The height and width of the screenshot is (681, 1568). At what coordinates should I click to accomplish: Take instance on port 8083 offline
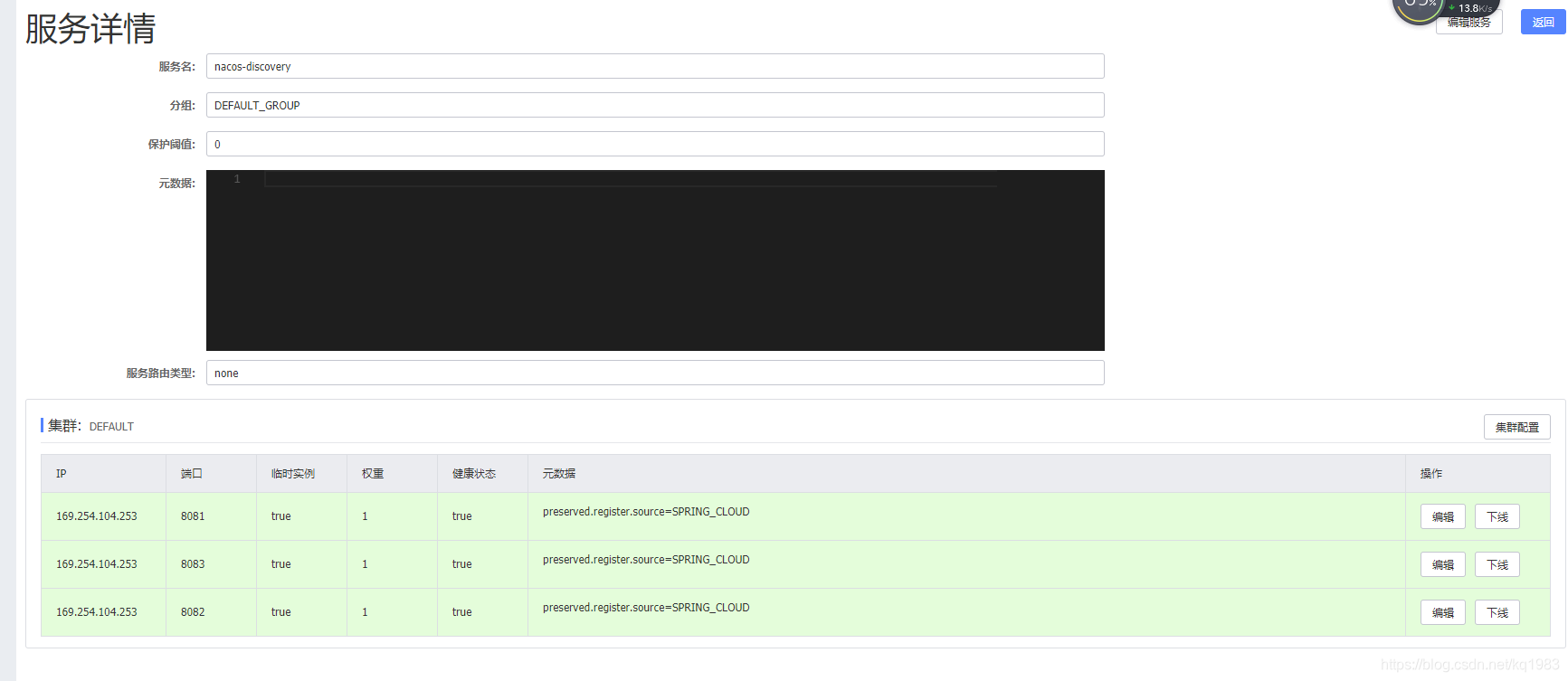click(x=1497, y=564)
